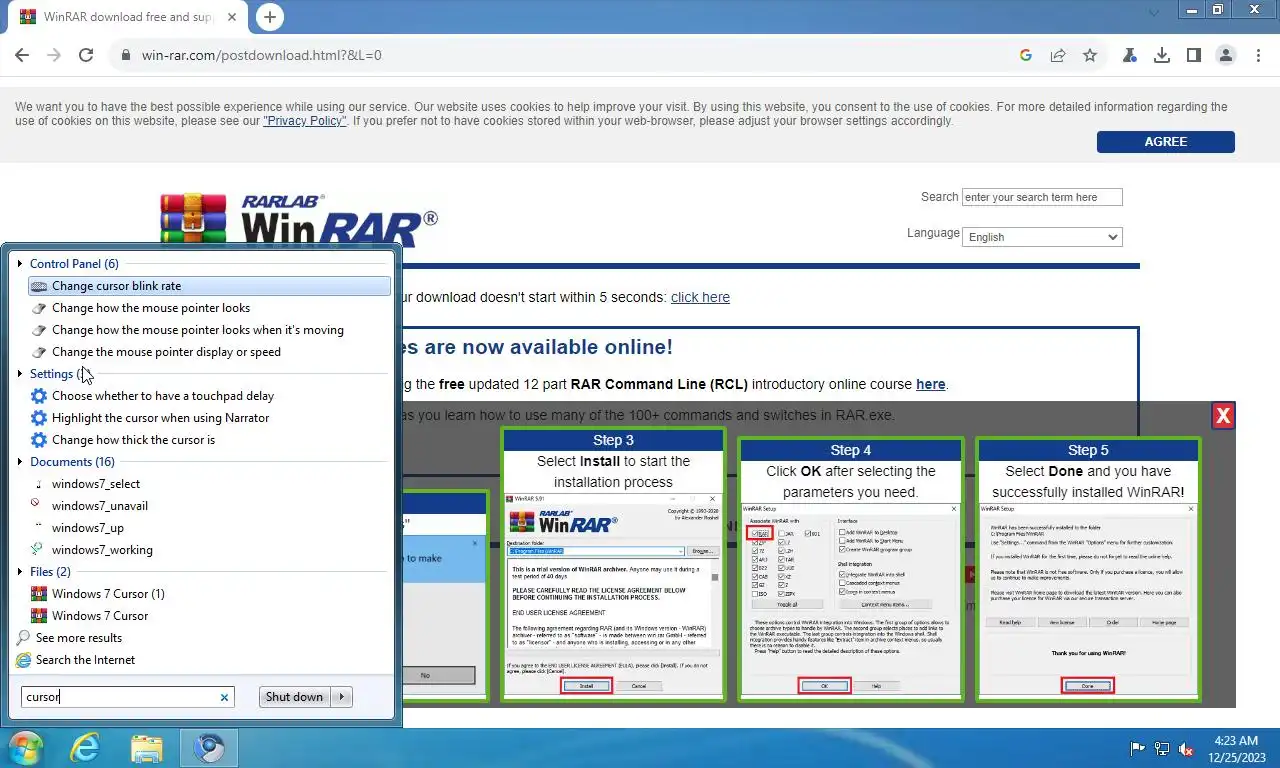The height and width of the screenshot is (768, 1280).
Task: Open the Shut down options arrow
Action: click(342, 697)
